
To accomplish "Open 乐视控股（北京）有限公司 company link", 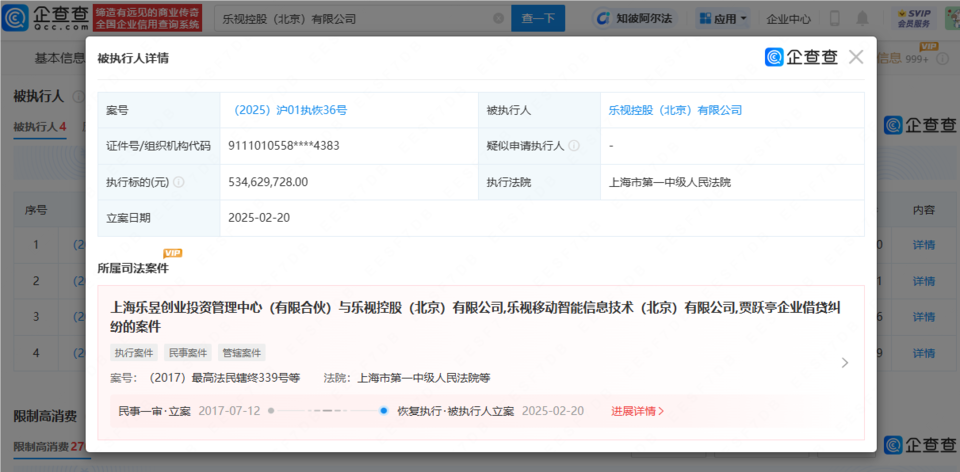I will click(x=675, y=110).
